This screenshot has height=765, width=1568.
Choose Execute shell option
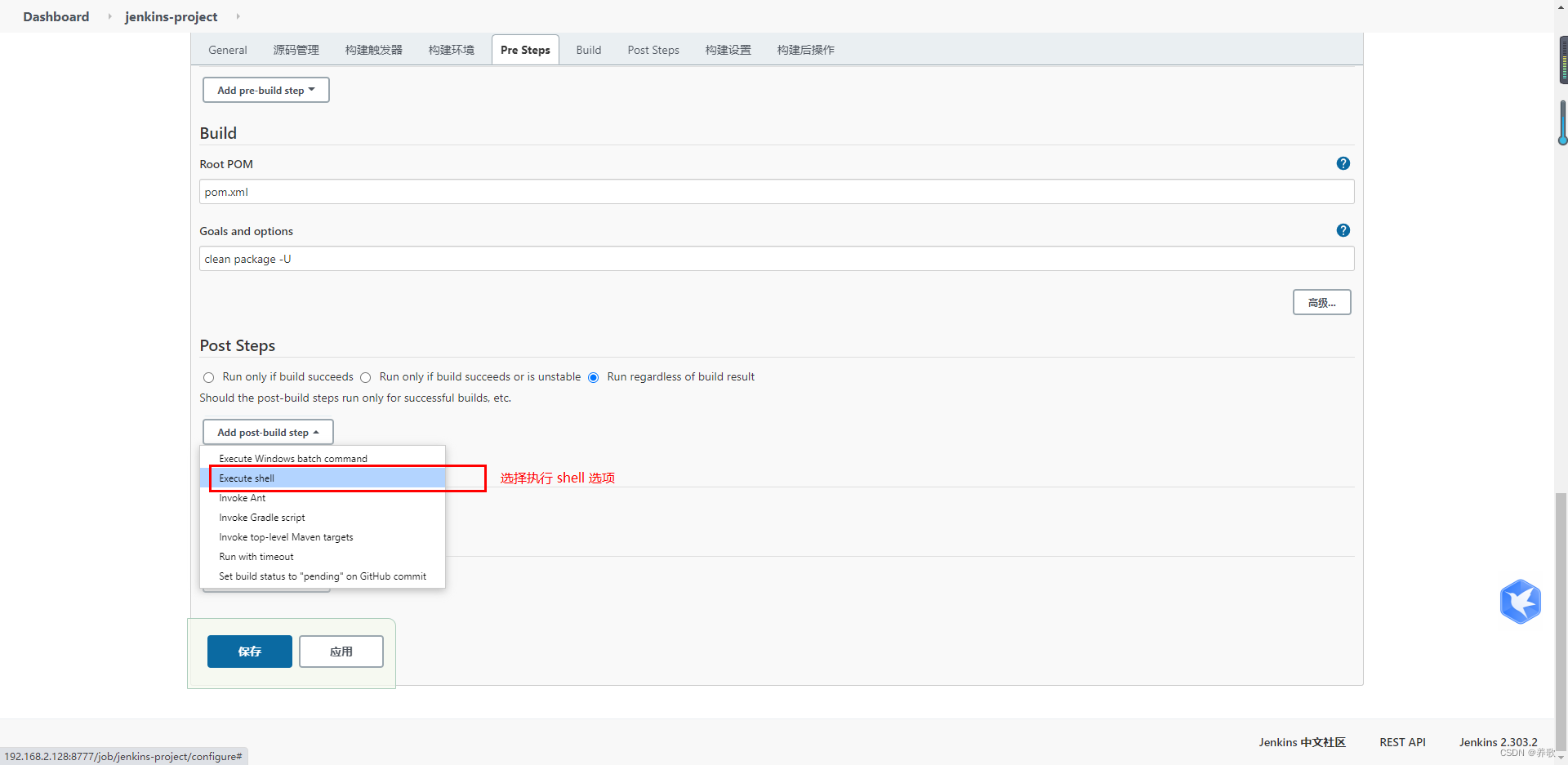(x=323, y=478)
